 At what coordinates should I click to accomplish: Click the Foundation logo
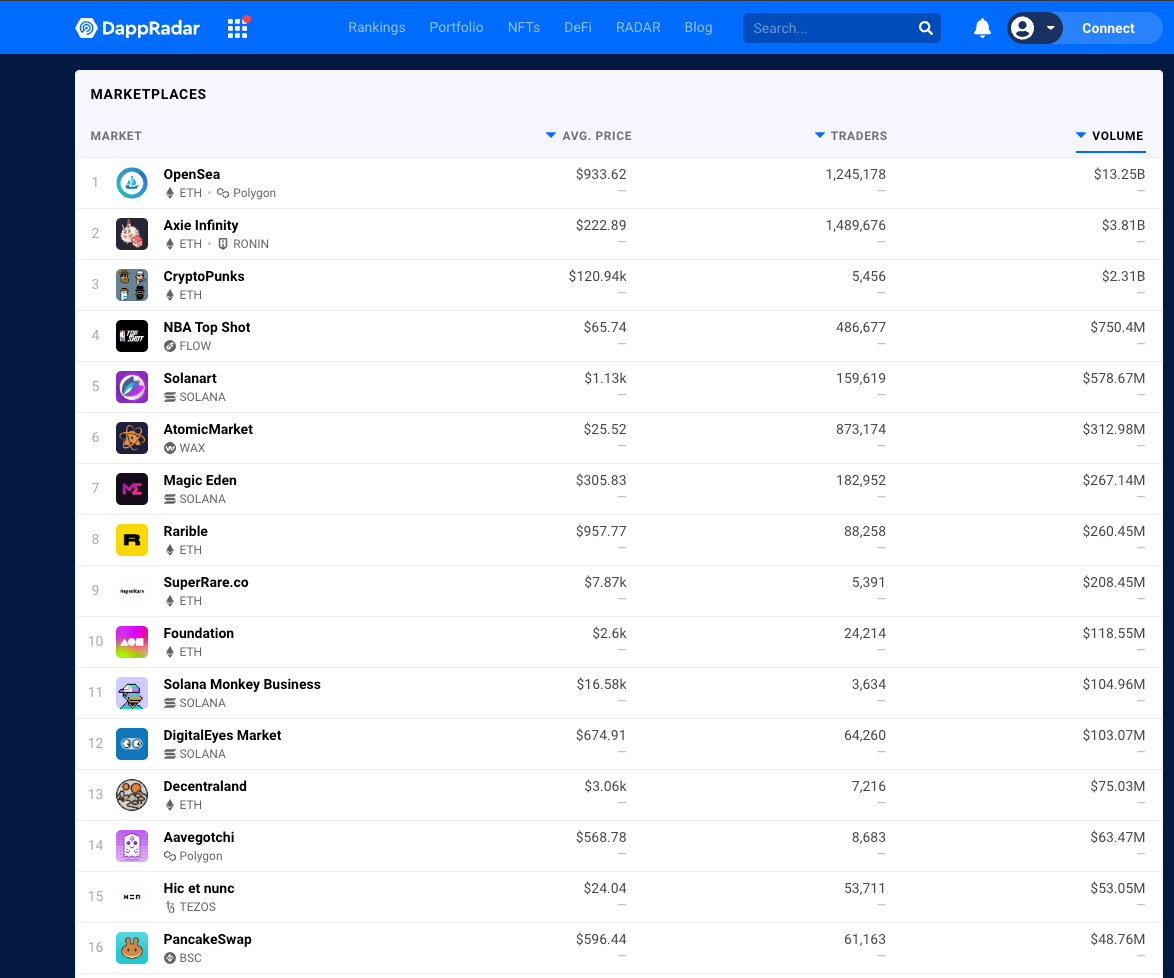pyautogui.click(x=132, y=642)
